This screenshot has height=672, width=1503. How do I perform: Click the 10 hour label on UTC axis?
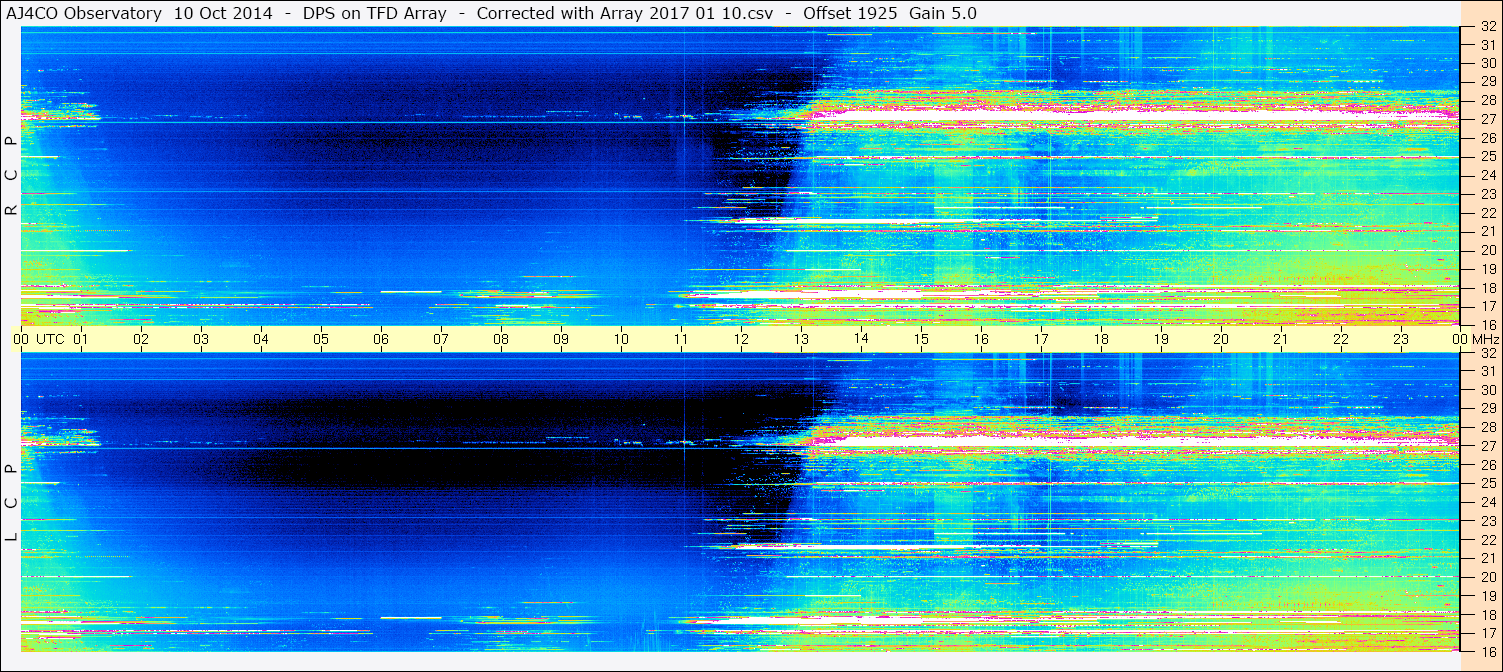[x=621, y=339]
